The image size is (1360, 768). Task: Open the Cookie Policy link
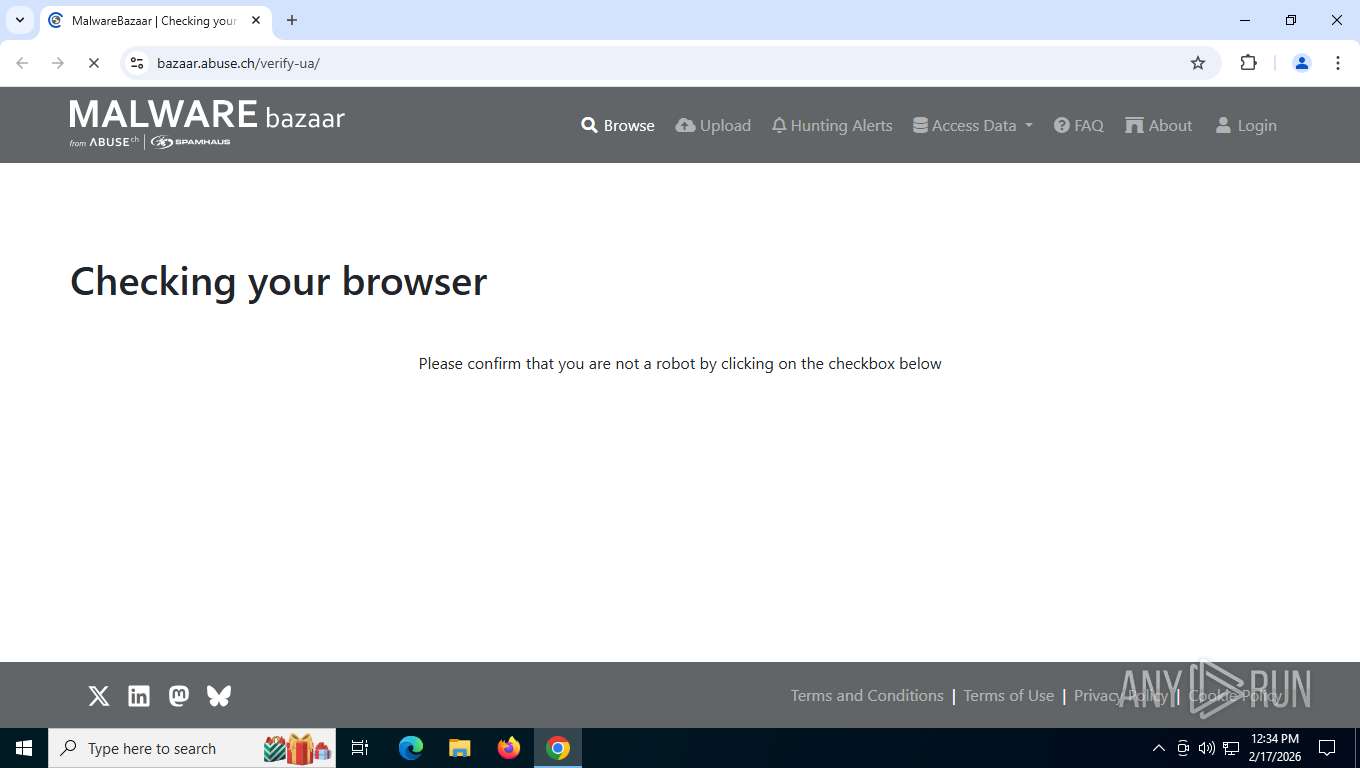point(1235,696)
